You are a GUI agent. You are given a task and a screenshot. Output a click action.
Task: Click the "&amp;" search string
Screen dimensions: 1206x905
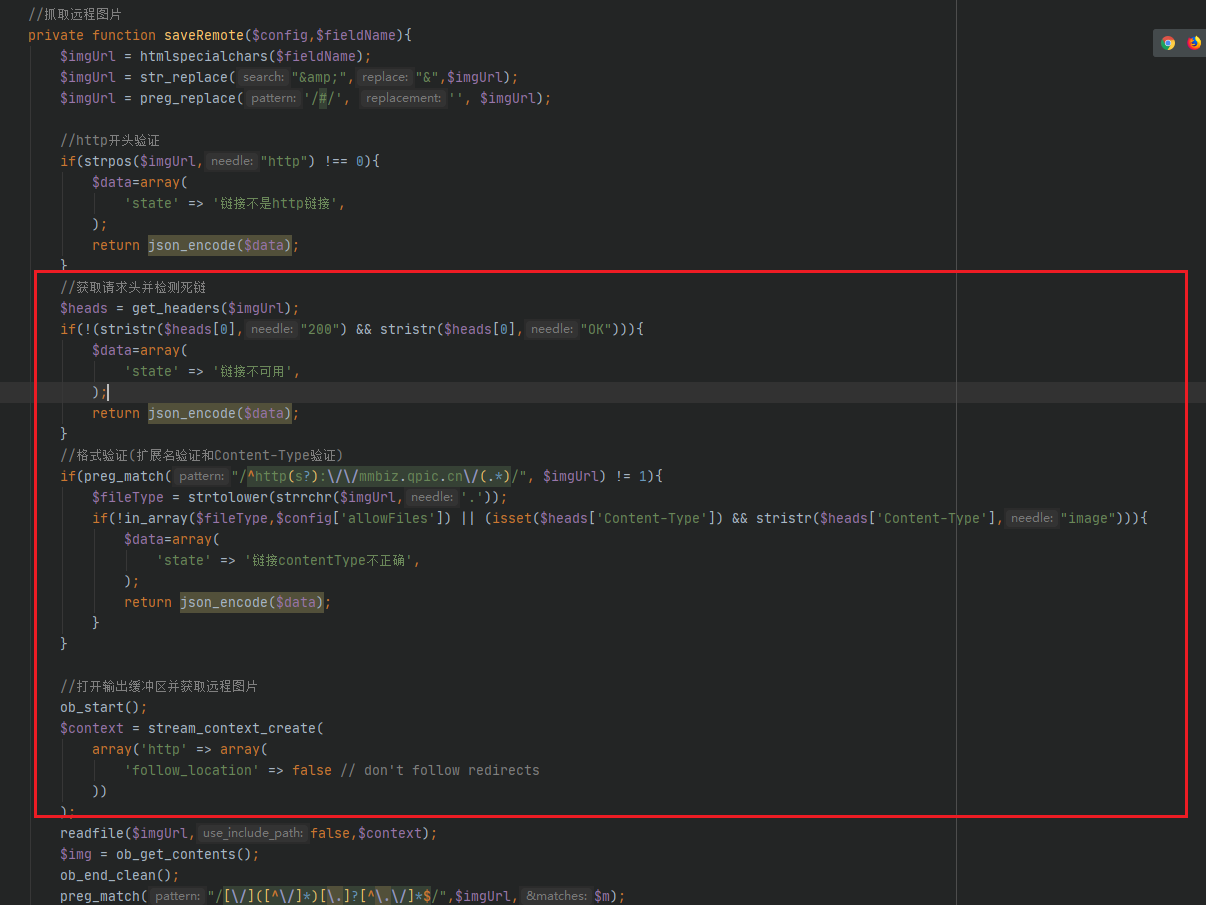[319, 77]
